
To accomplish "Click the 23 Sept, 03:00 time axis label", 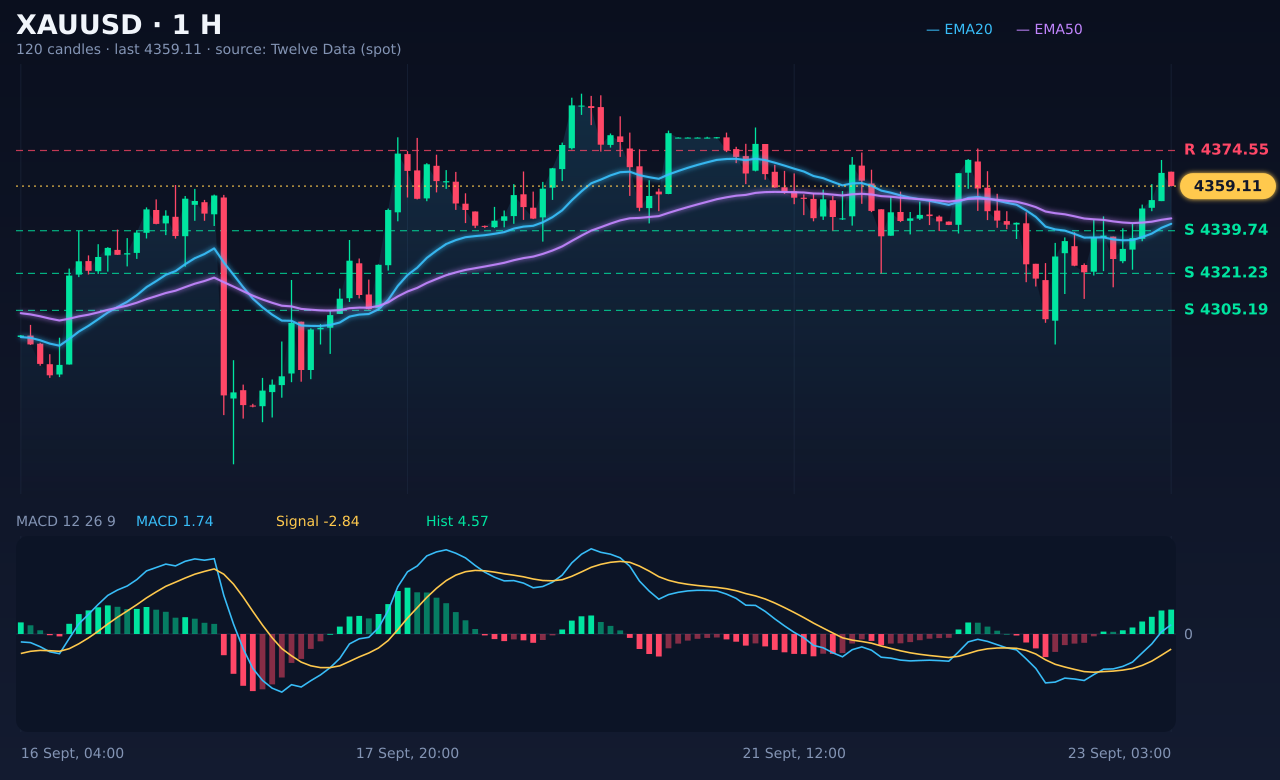I will coord(1119,753).
